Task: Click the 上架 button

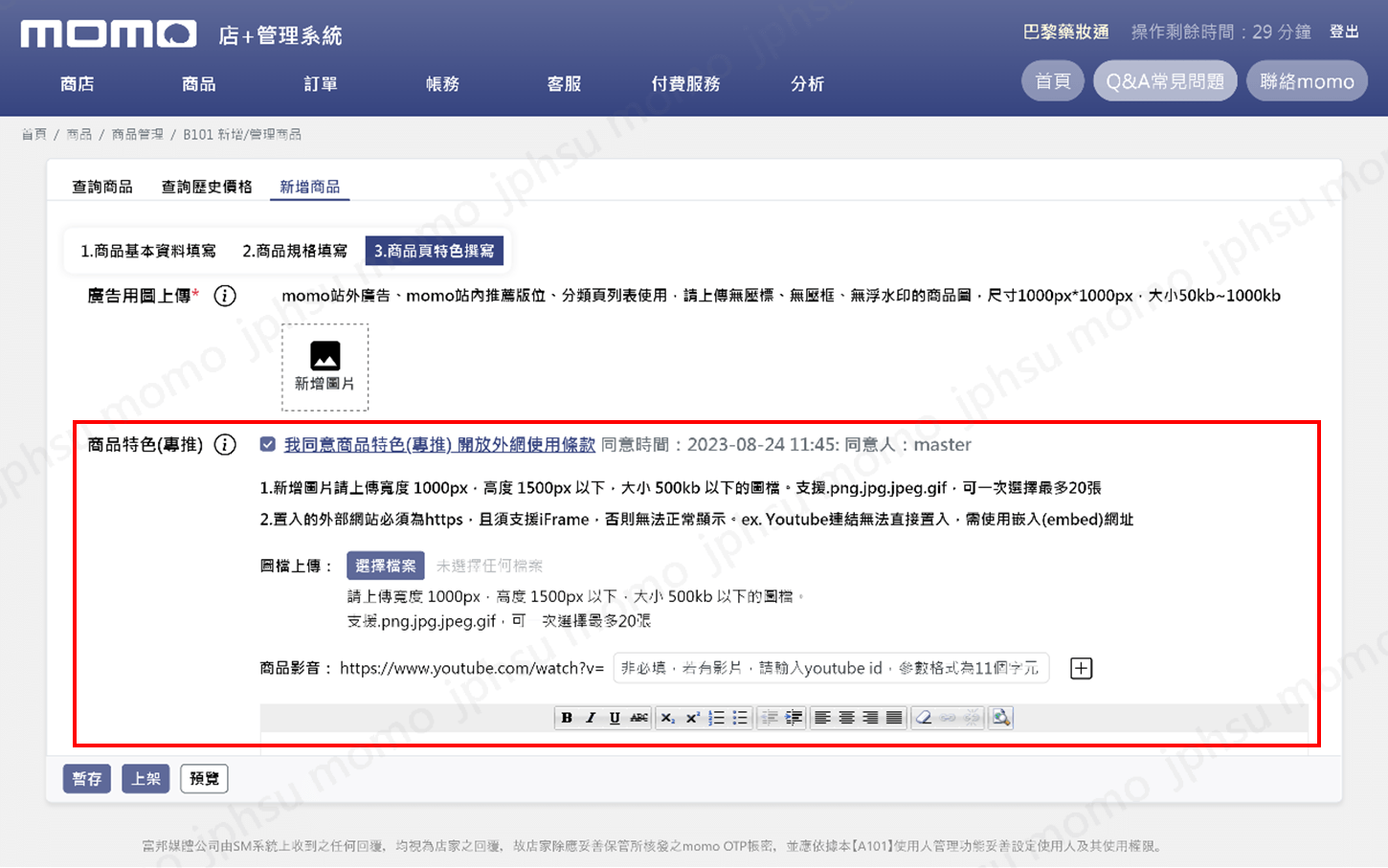Action: point(146,779)
